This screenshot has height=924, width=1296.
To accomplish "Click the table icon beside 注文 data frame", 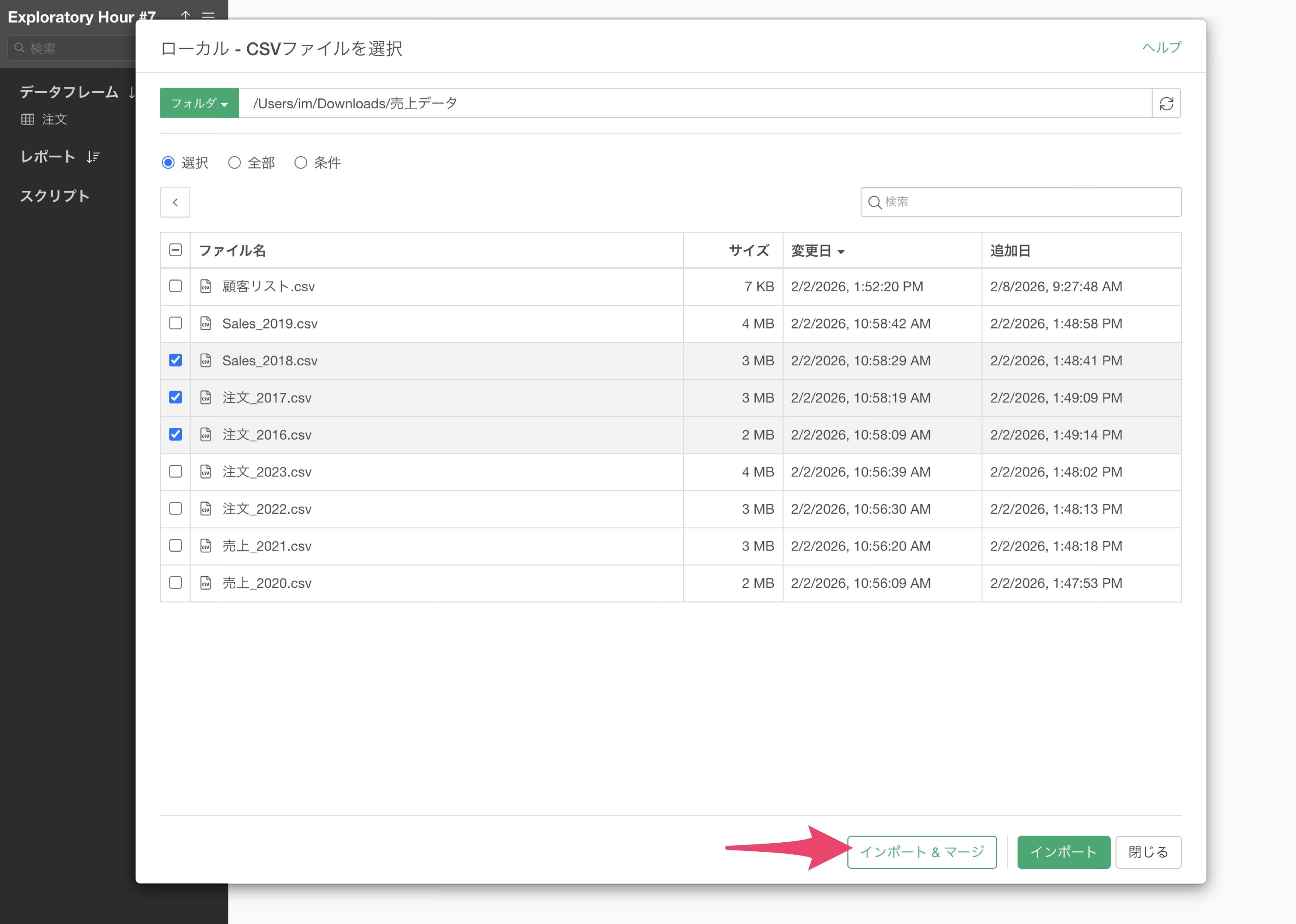I will (27, 119).
